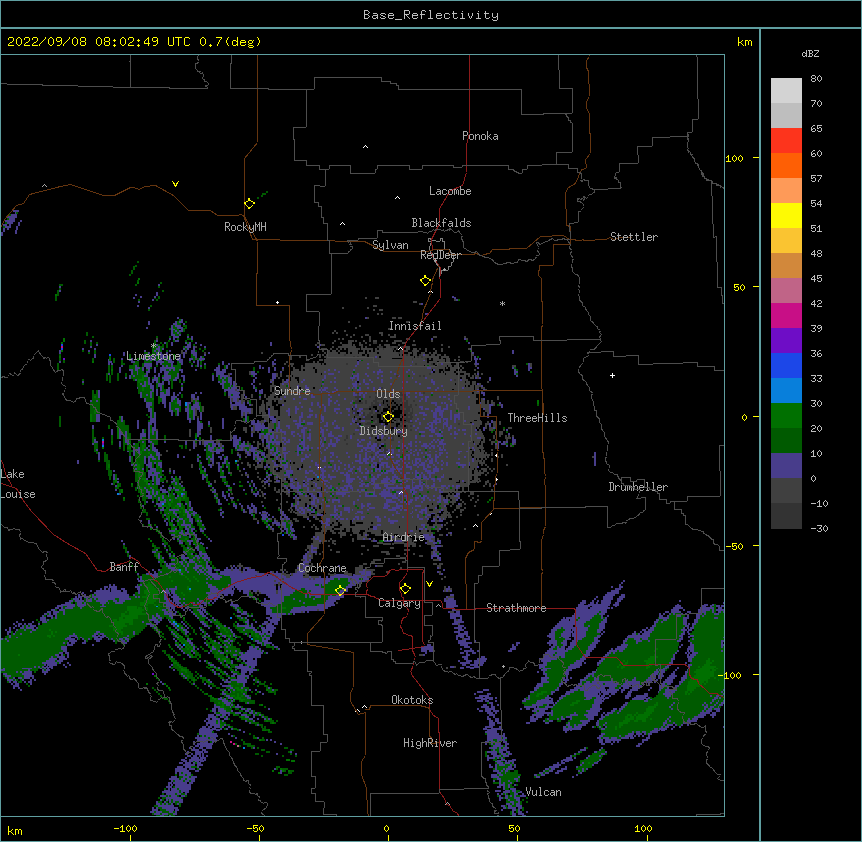This screenshot has width=862, height=842.
Task: Click the Lacombe town label
Action: [x=450, y=191]
